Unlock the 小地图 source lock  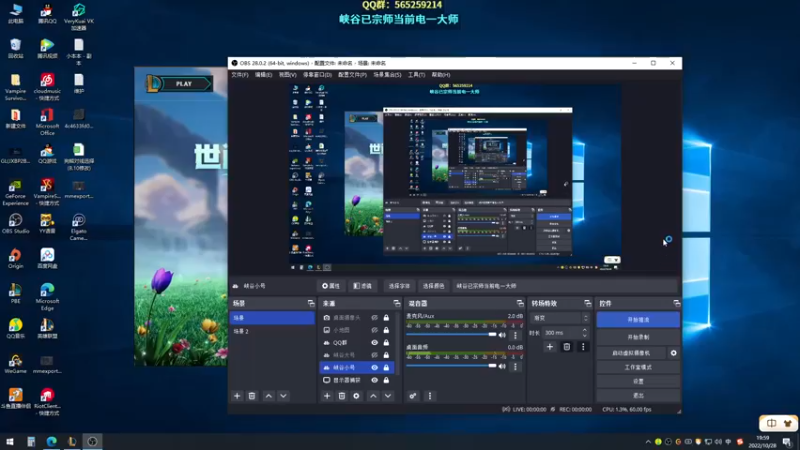[386, 330]
